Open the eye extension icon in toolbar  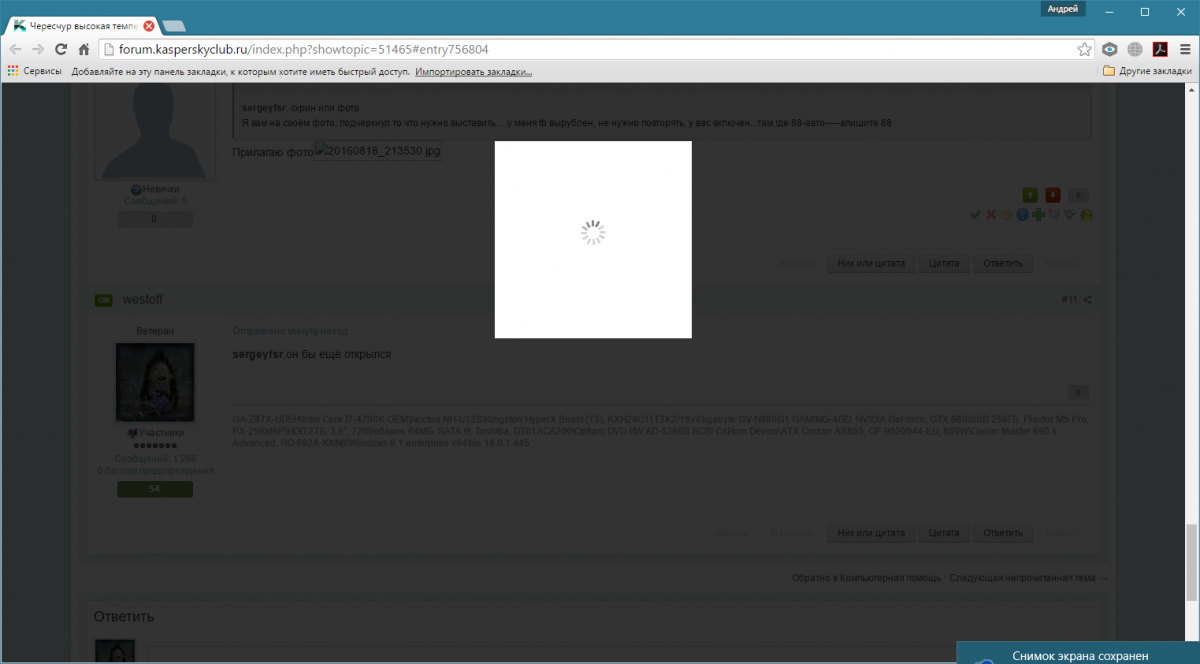(1110, 49)
